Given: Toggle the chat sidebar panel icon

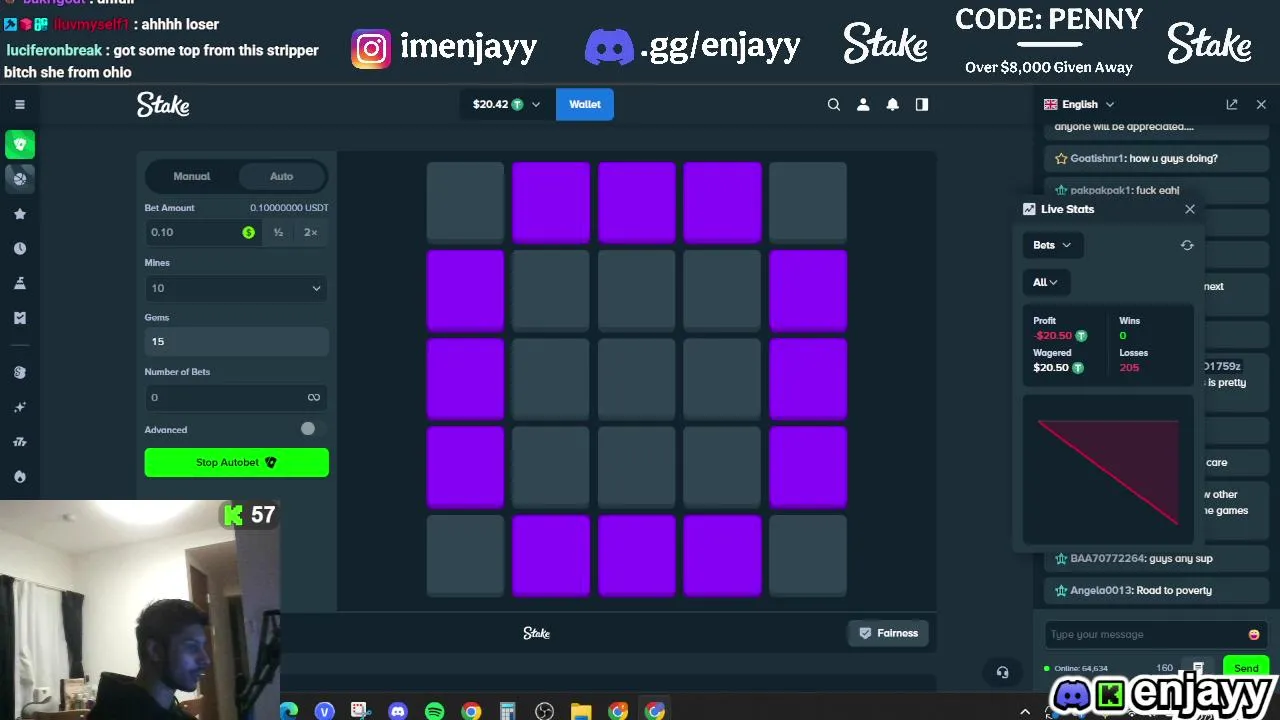Looking at the screenshot, I should click(x=922, y=104).
